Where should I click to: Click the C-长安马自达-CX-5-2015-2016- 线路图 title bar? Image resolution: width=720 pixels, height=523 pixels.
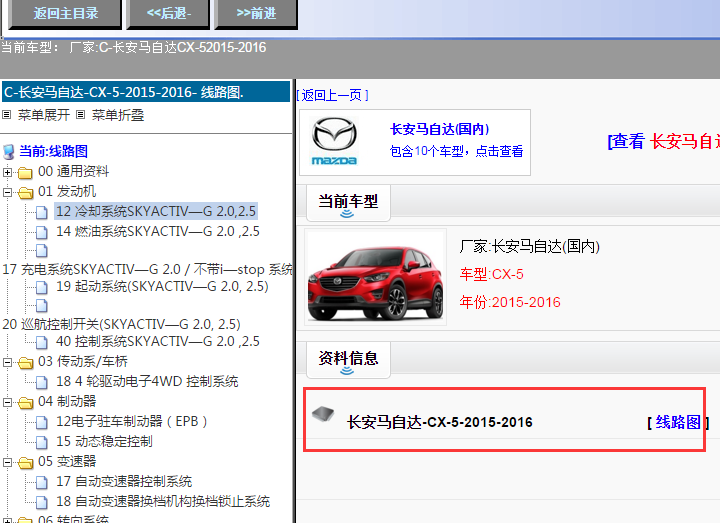click(146, 92)
